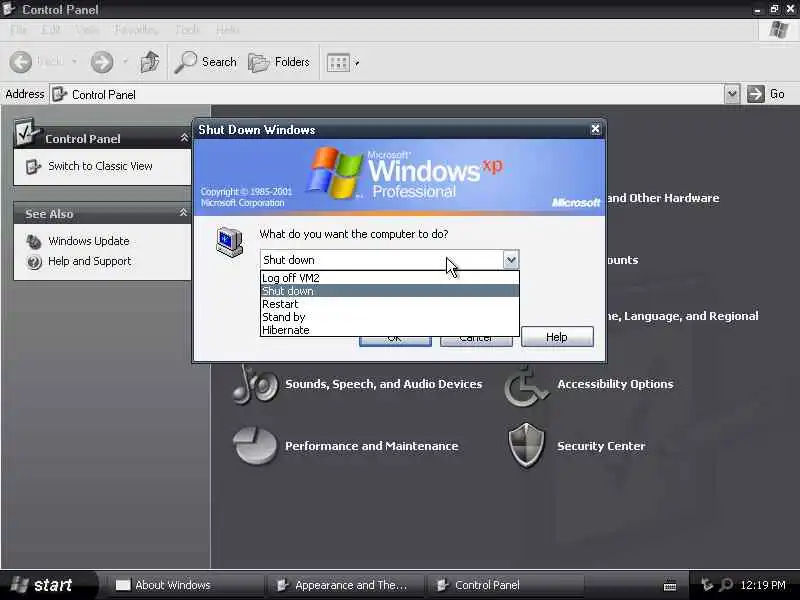
Task: Click Switch to Classic View link
Action: [100, 166]
